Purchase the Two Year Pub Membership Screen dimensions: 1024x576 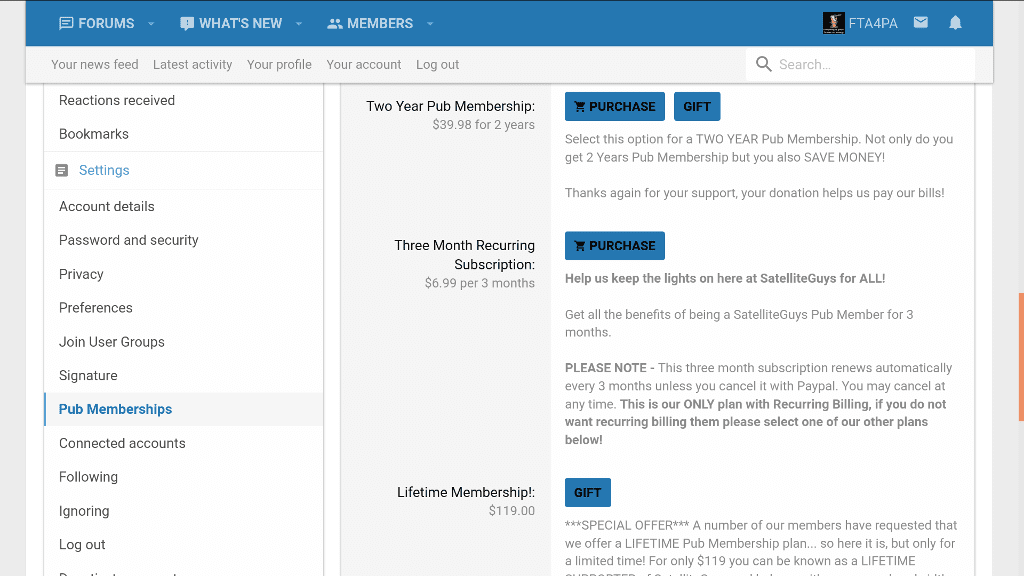615,107
